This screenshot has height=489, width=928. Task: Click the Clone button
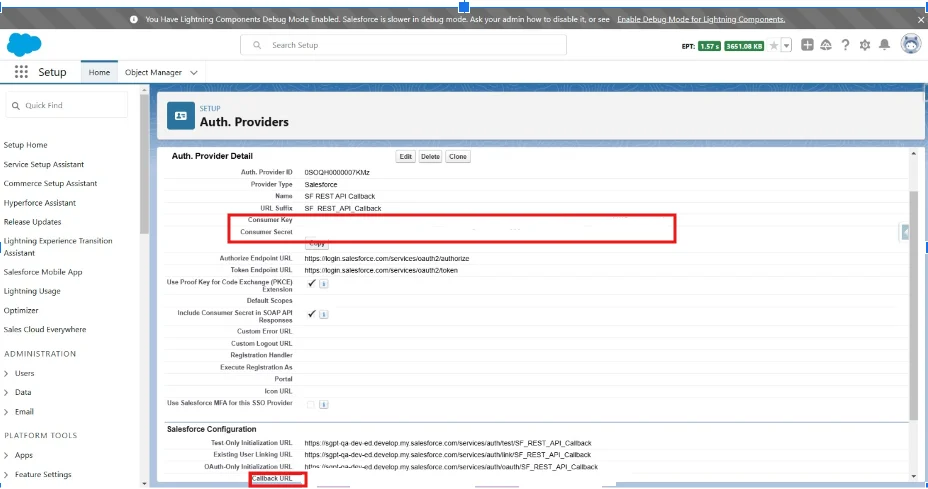[457, 157]
